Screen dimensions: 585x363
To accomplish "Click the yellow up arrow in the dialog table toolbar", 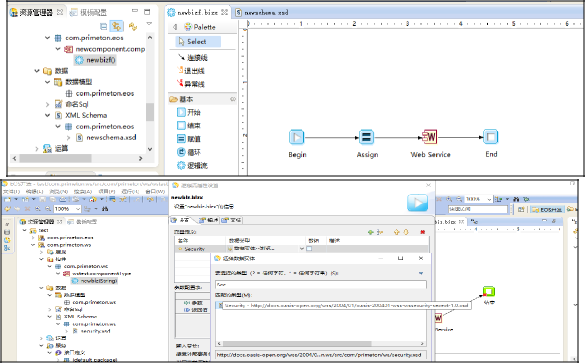I will [397, 232].
